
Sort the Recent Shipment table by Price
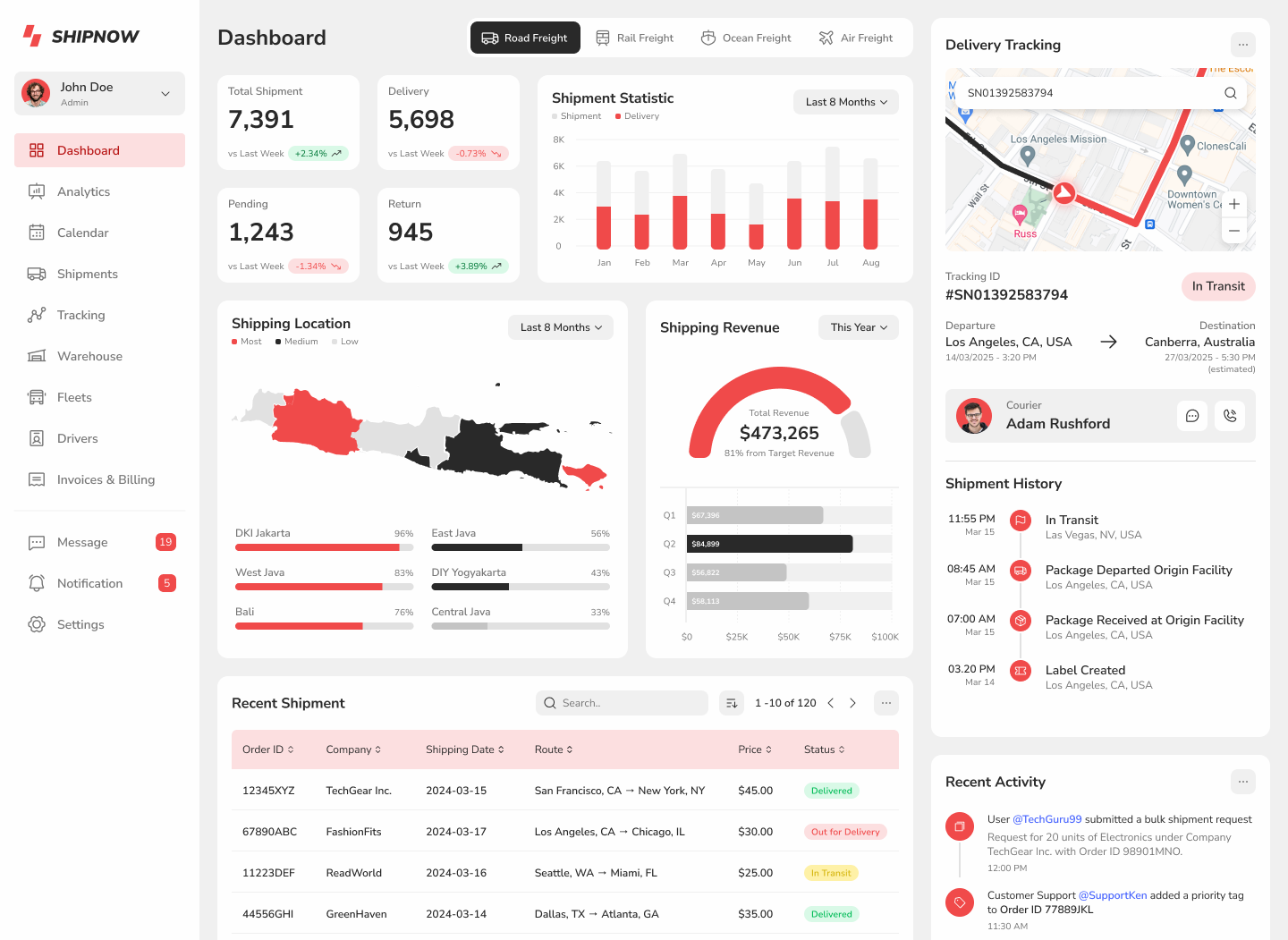click(x=755, y=749)
